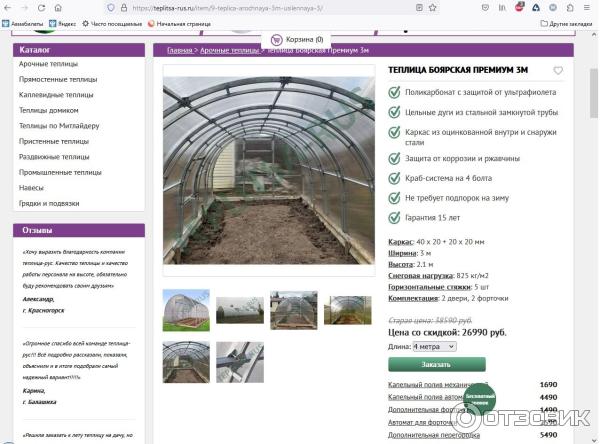
Task: Click the main greenhouse interior photo
Action: (x=269, y=170)
